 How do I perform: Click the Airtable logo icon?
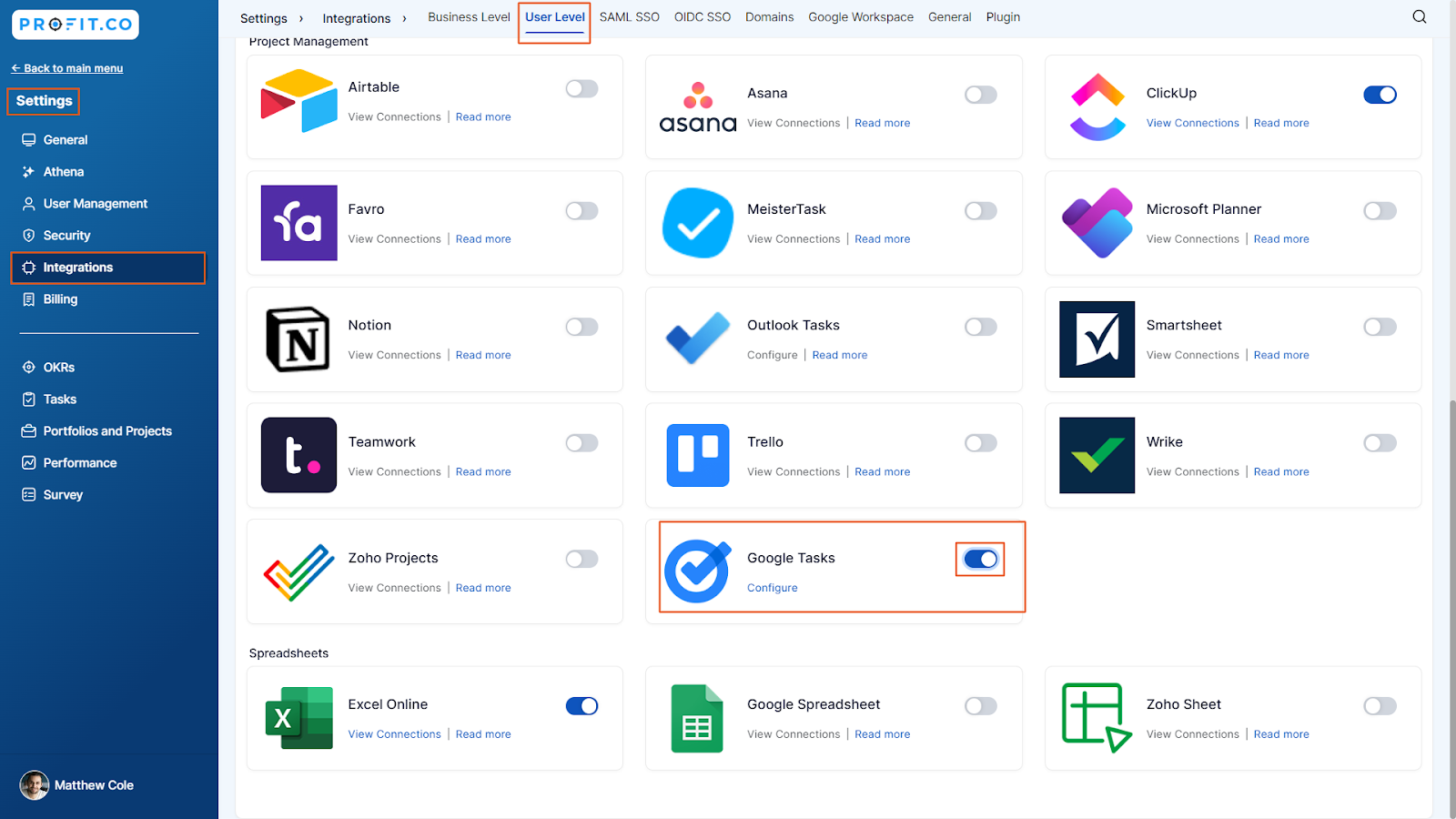pos(298,101)
